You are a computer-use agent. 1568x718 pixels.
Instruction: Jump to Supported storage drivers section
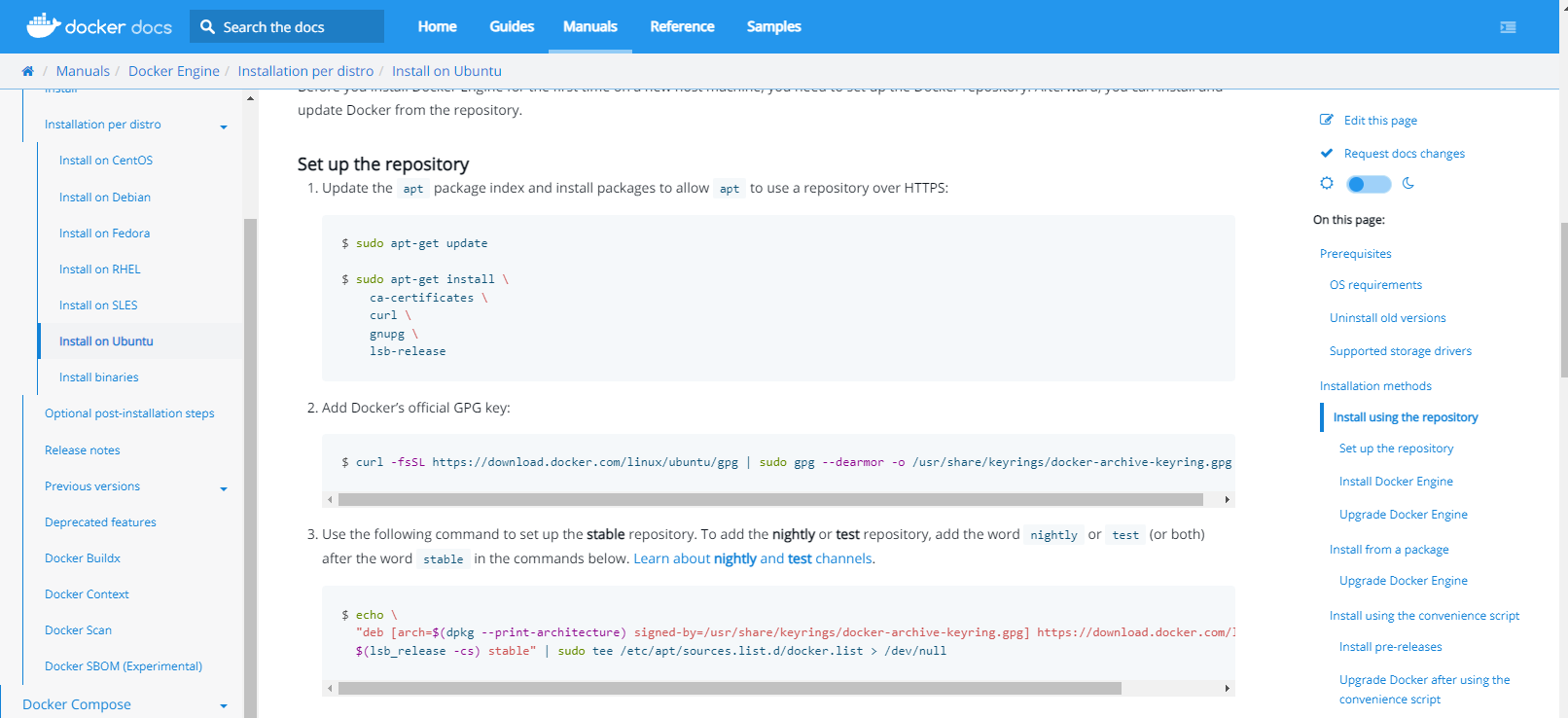tap(1400, 351)
